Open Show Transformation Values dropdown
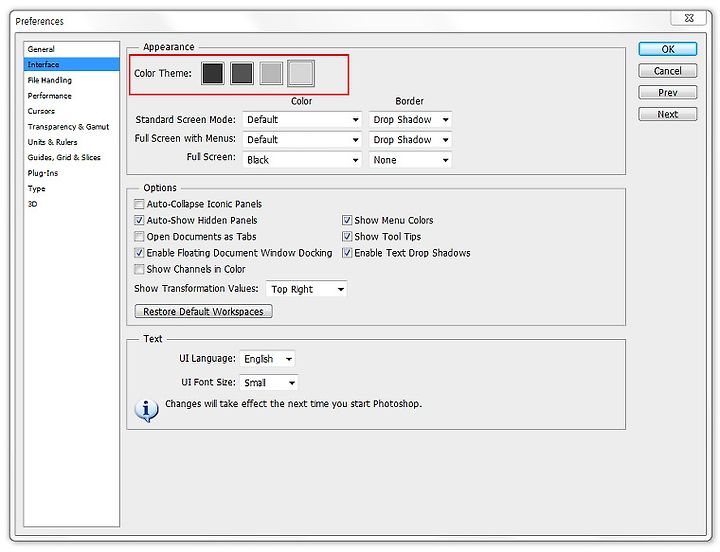The height and width of the screenshot is (552, 720). 306,289
